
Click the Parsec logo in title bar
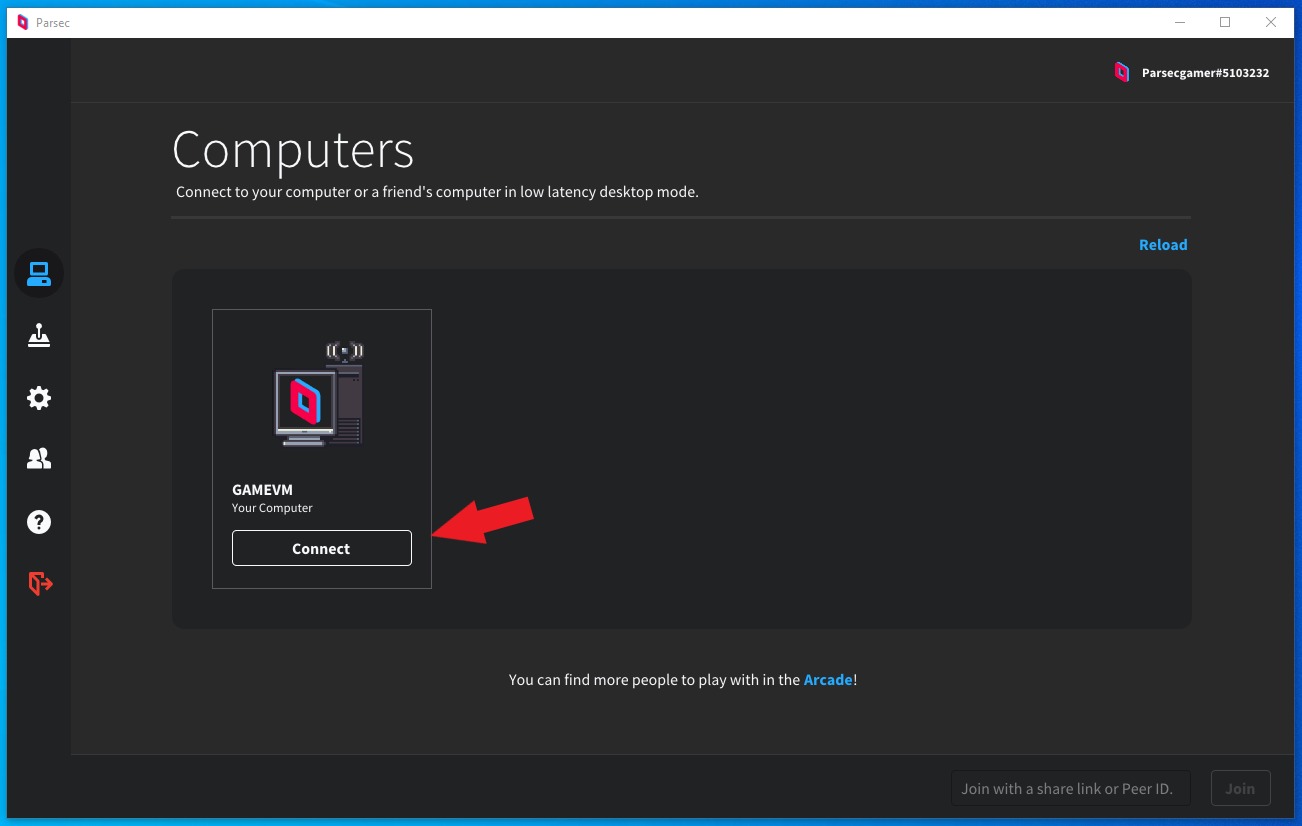pyautogui.click(x=23, y=22)
